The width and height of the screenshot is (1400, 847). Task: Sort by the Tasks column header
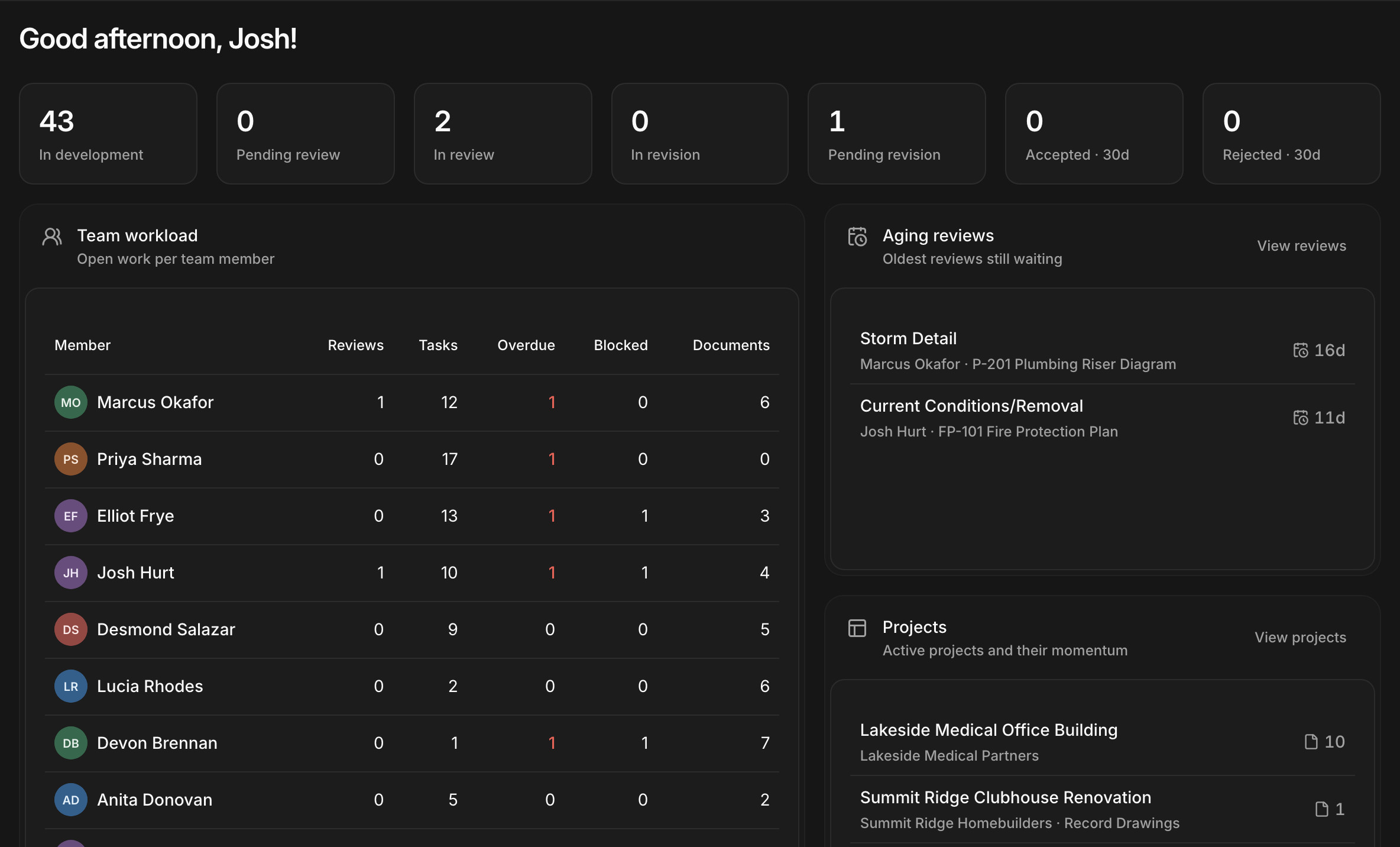[438, 345]
